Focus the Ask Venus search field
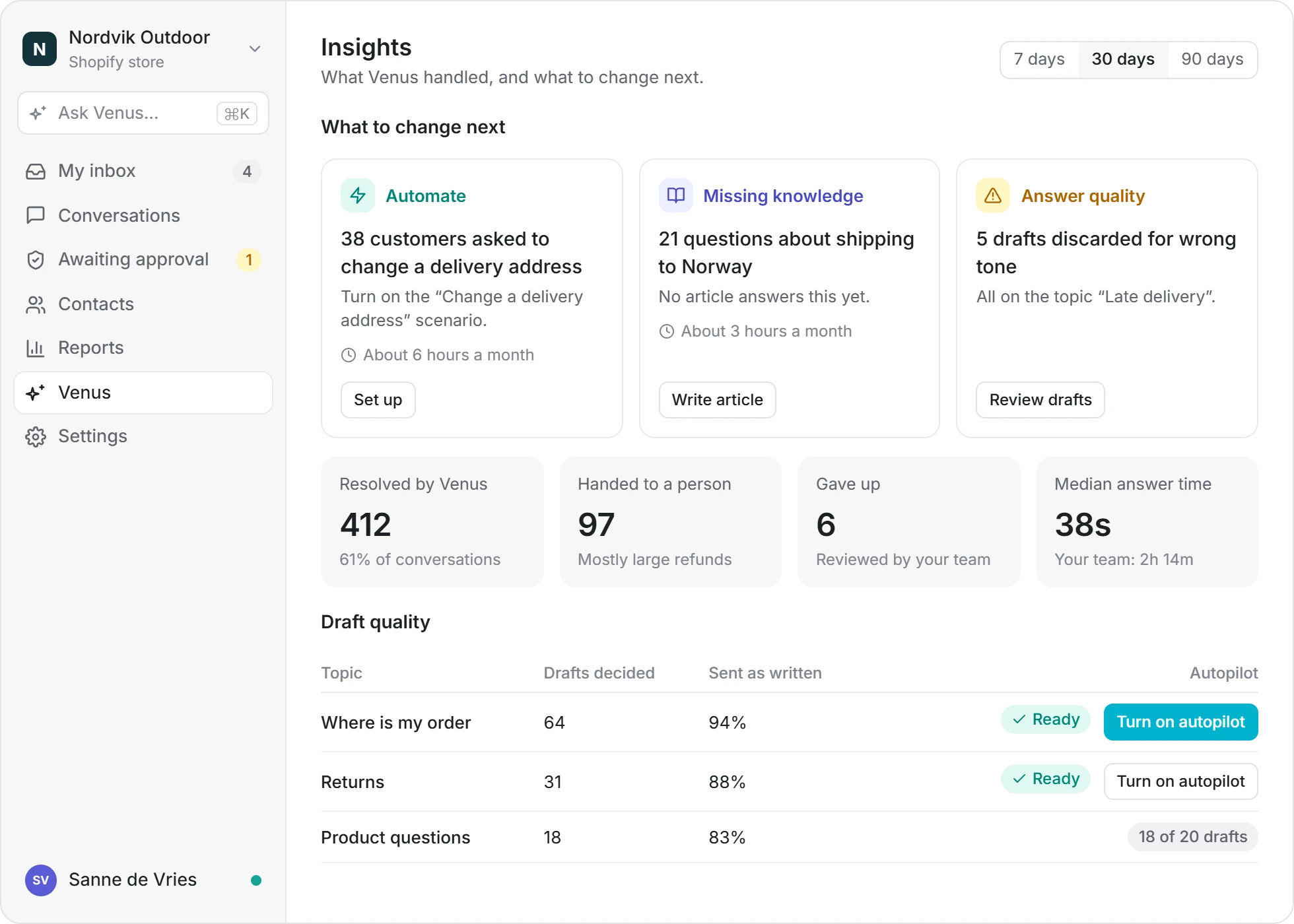Screen dimensions: 1294x924 [x=143, y=114]
